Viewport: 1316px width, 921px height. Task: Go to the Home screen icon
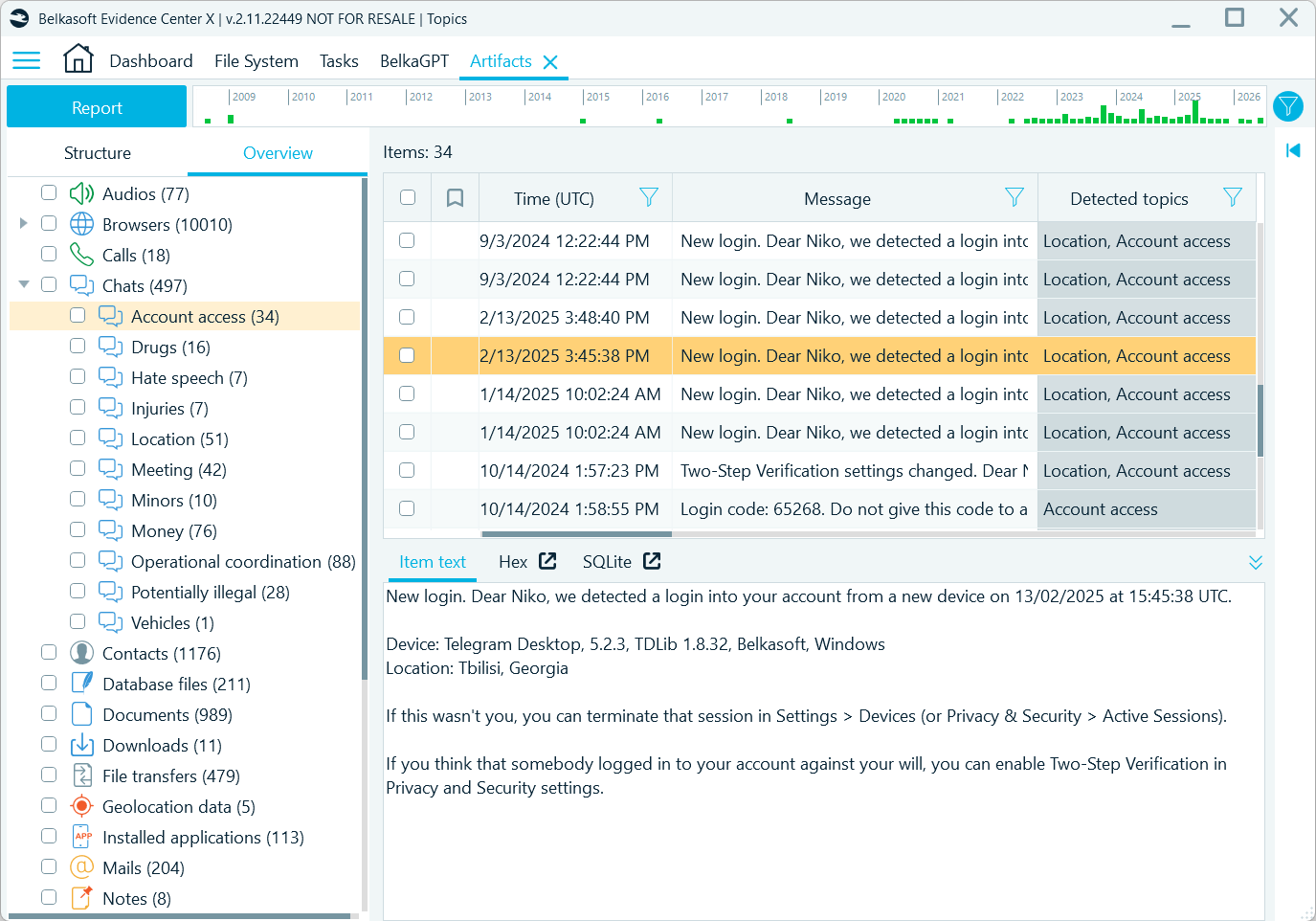click(78, 59)
